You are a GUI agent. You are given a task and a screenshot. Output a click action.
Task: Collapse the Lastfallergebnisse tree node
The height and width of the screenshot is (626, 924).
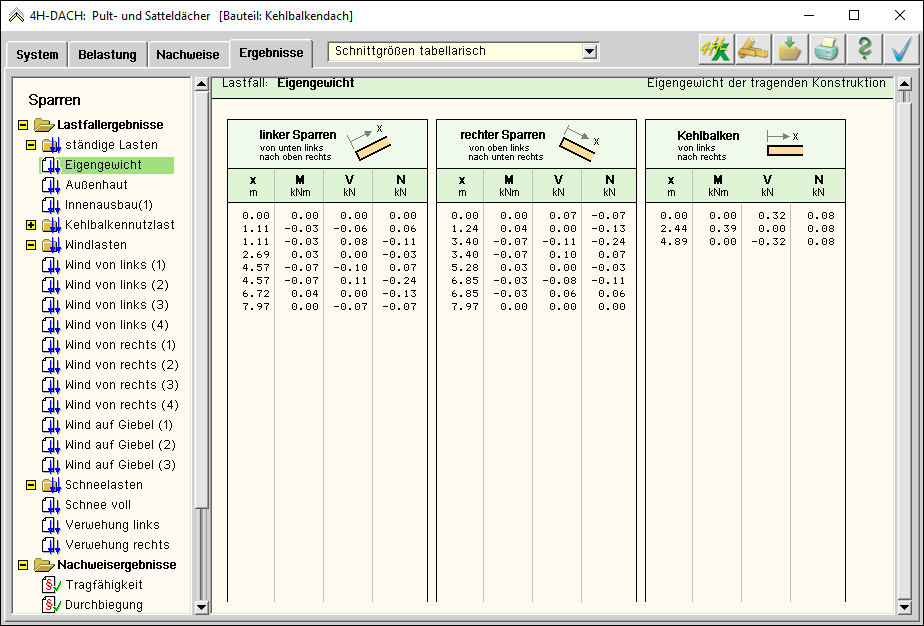(23, 125)
